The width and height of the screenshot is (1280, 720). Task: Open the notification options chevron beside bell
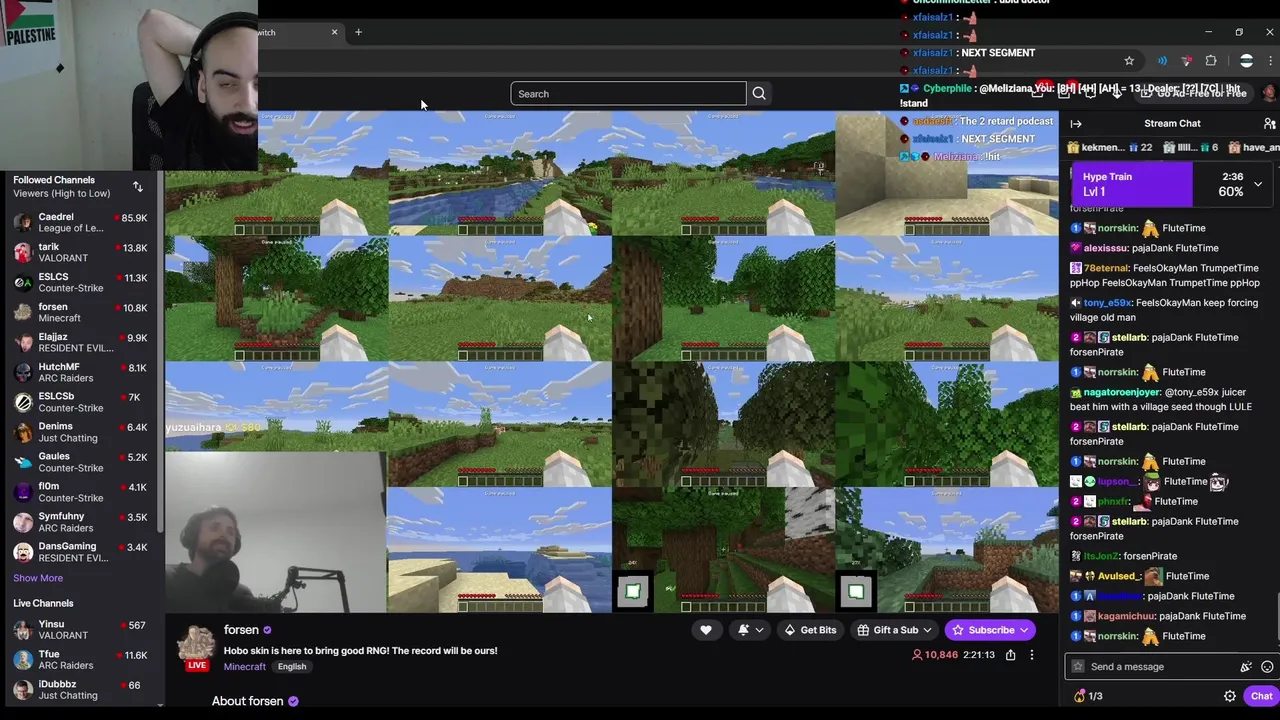[x=759, y=630]
